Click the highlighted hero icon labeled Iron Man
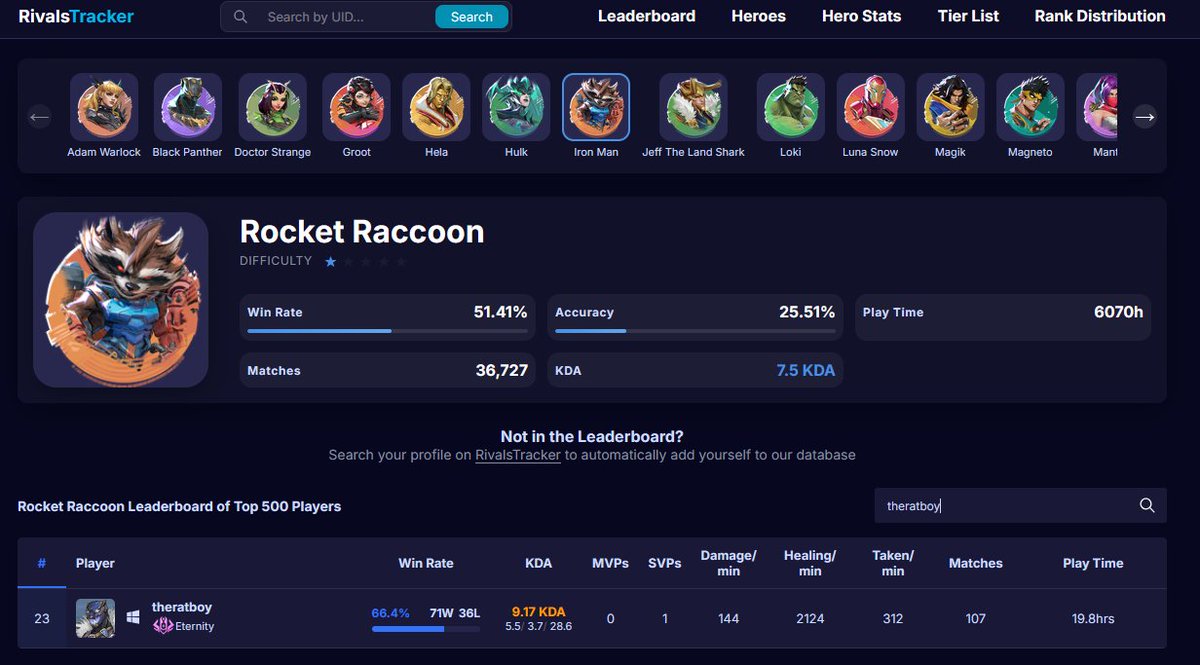The image size is (1200, 665). 596,107
